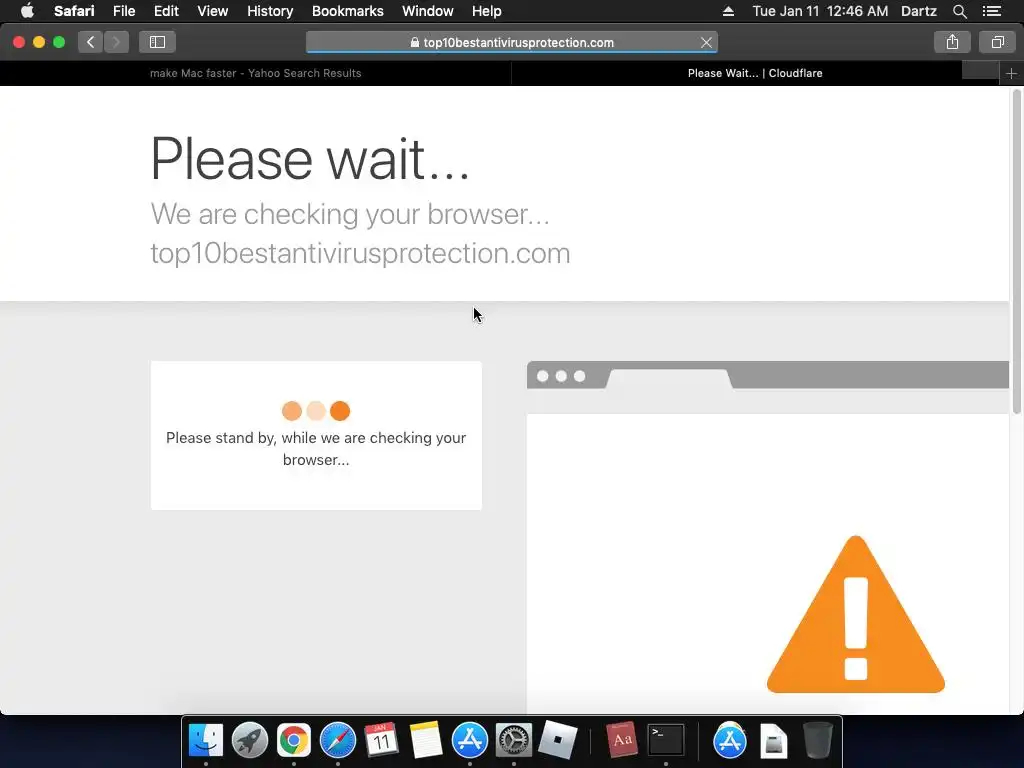Open the Share menu
1024x768 pixels.
(952, 42)
